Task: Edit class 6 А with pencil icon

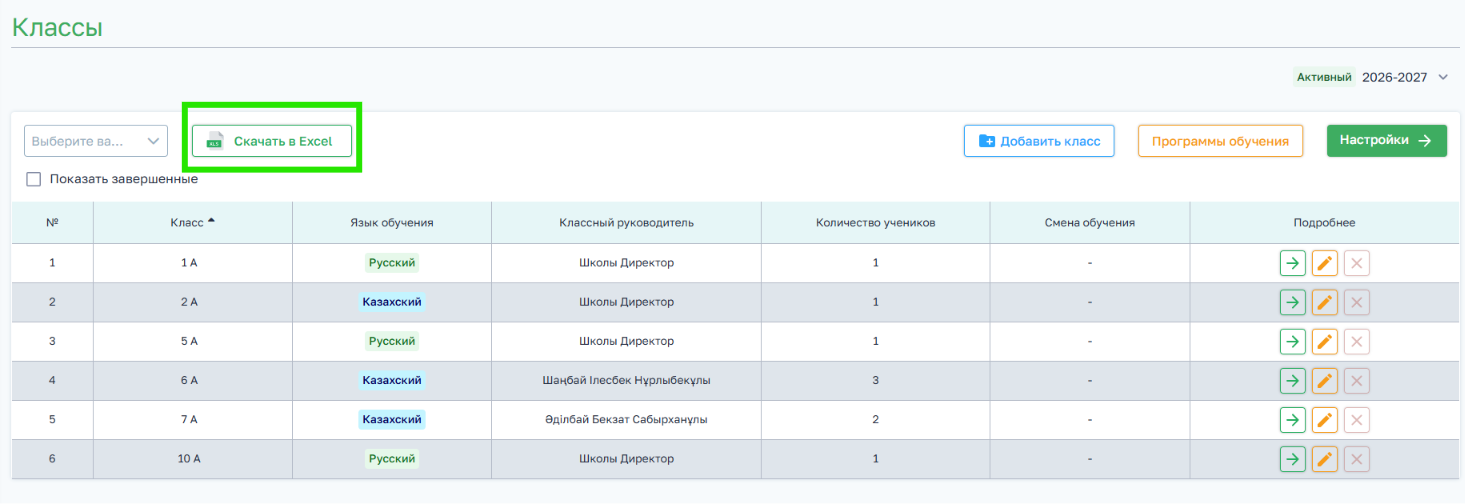Action: (1325, 380)
